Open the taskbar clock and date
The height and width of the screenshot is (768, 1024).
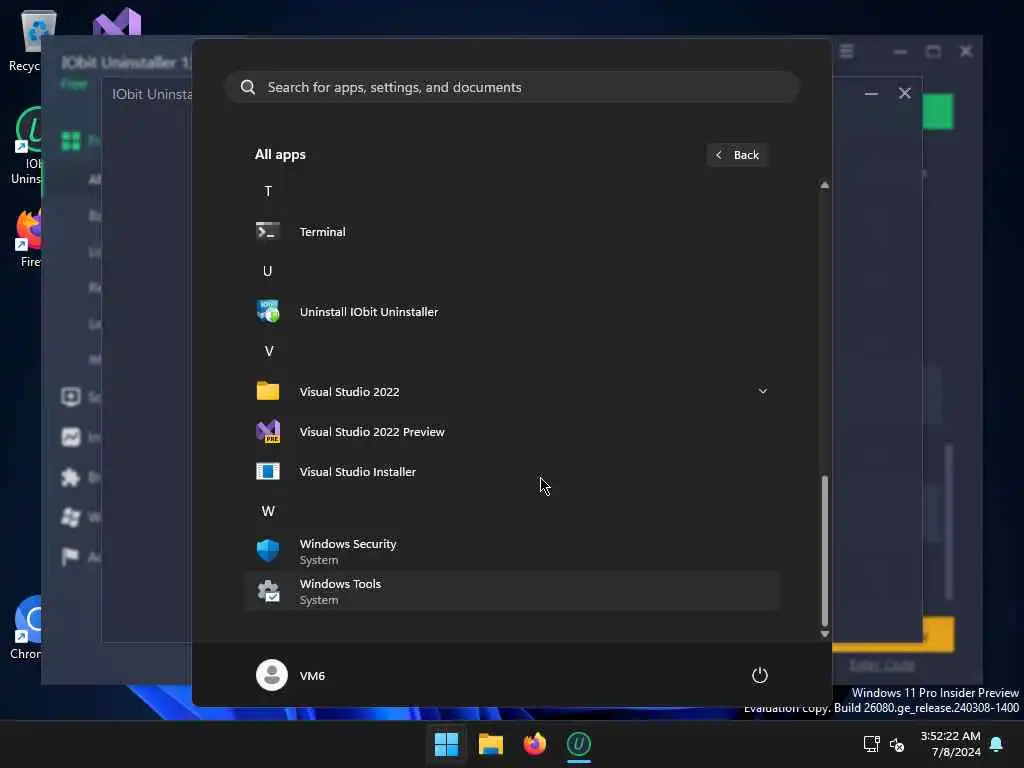point(950,744)
